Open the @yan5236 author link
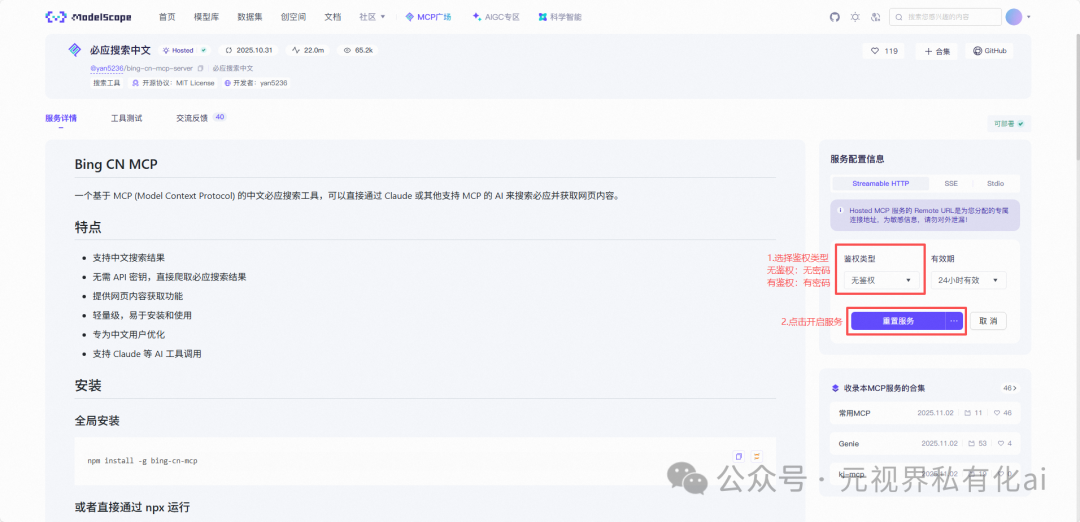Viewport: 1080px width, 522px height. click(107, 68)
